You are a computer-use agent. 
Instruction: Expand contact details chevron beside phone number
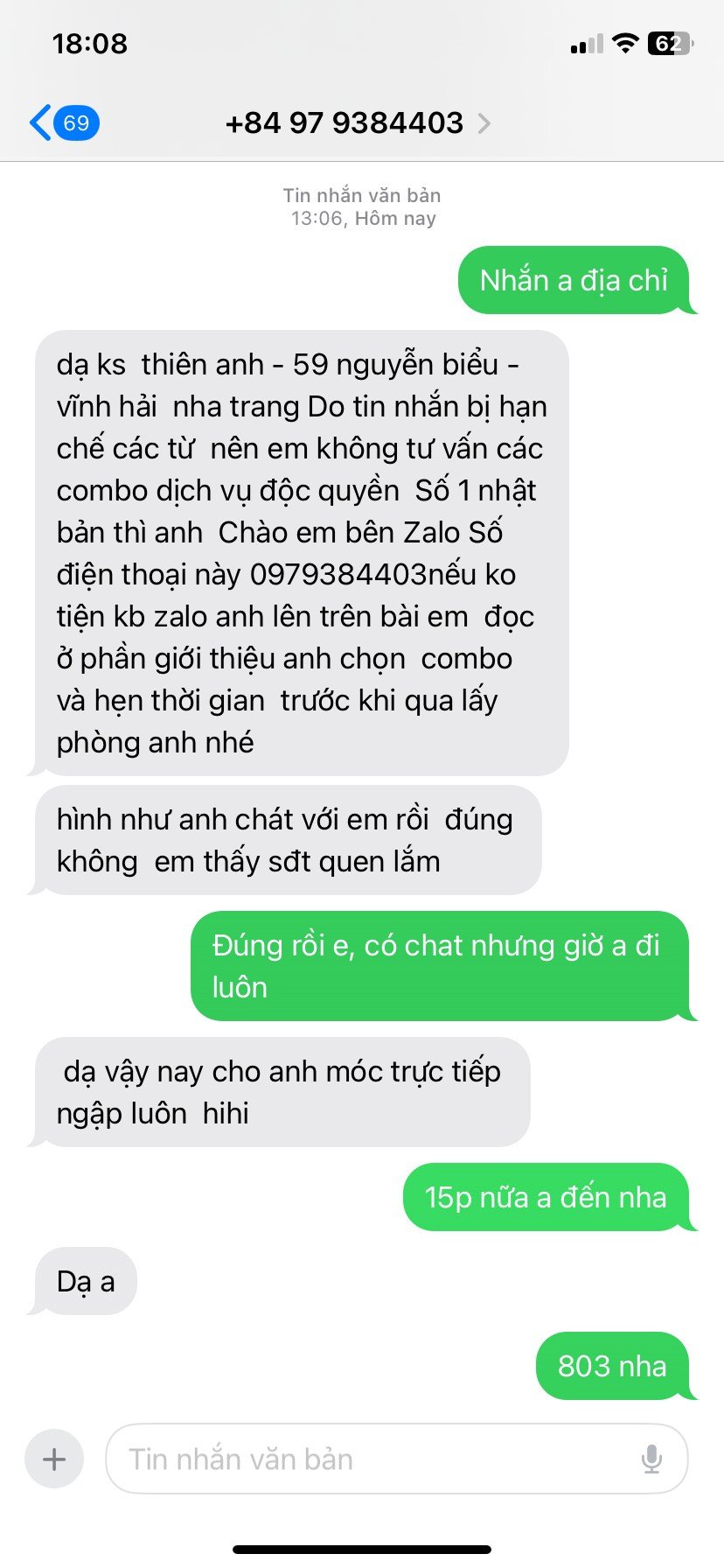484,123
